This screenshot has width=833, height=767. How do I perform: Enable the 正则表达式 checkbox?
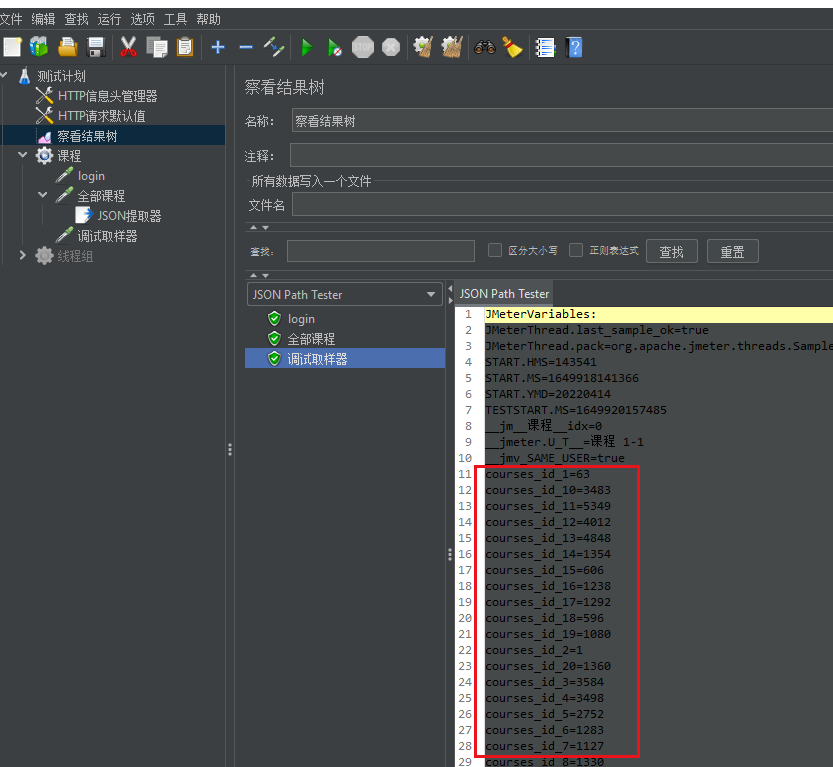576,250
